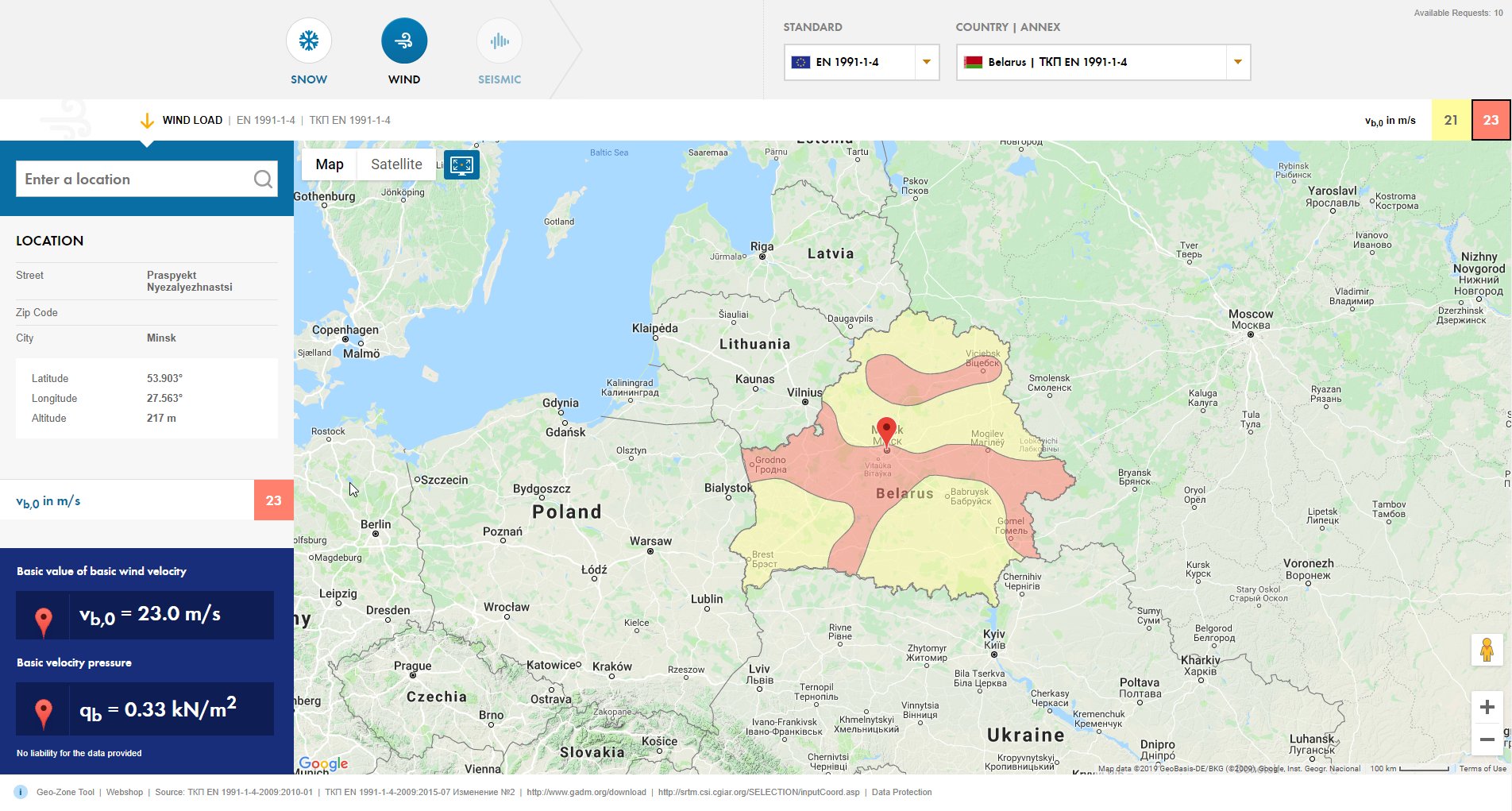Click the altitude value 217 m
Viewport: 1512px width, 811px height.
pos(161,419)
